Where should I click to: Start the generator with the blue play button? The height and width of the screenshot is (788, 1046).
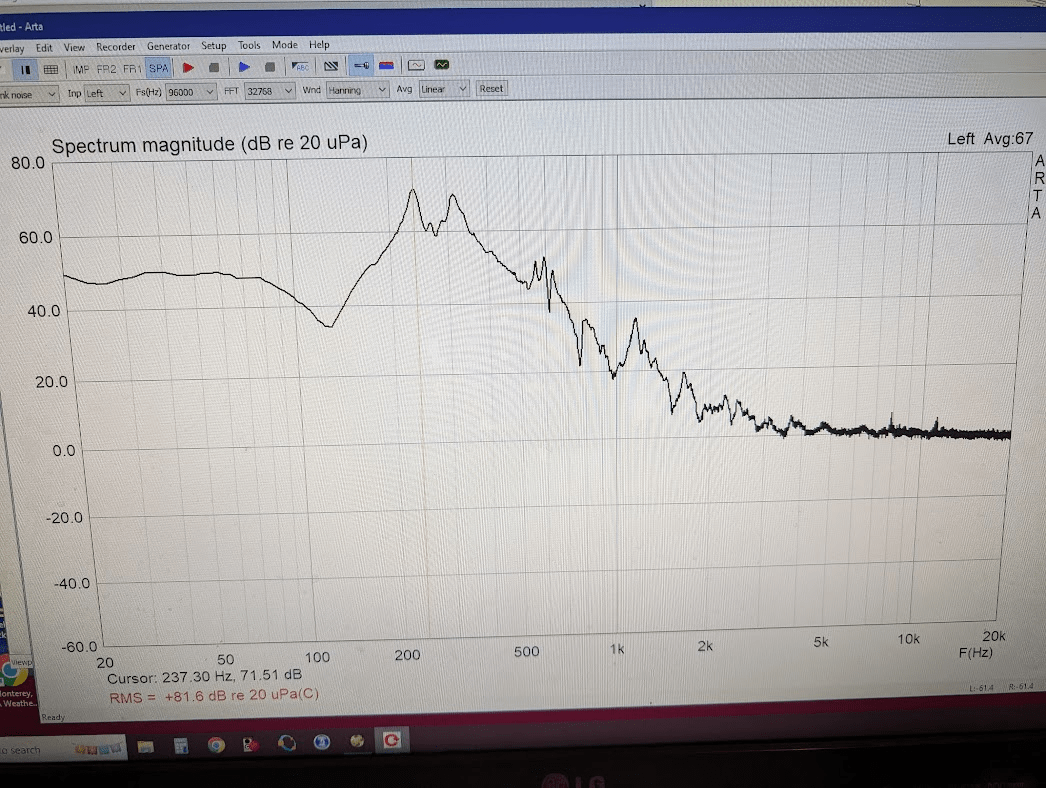point(244,67)
